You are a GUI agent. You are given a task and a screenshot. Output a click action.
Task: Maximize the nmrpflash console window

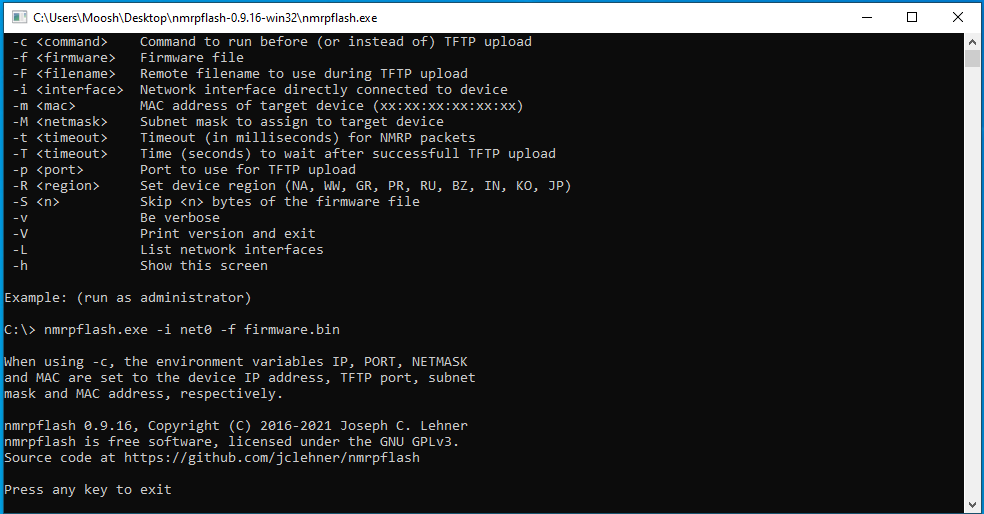pos(912,18)
